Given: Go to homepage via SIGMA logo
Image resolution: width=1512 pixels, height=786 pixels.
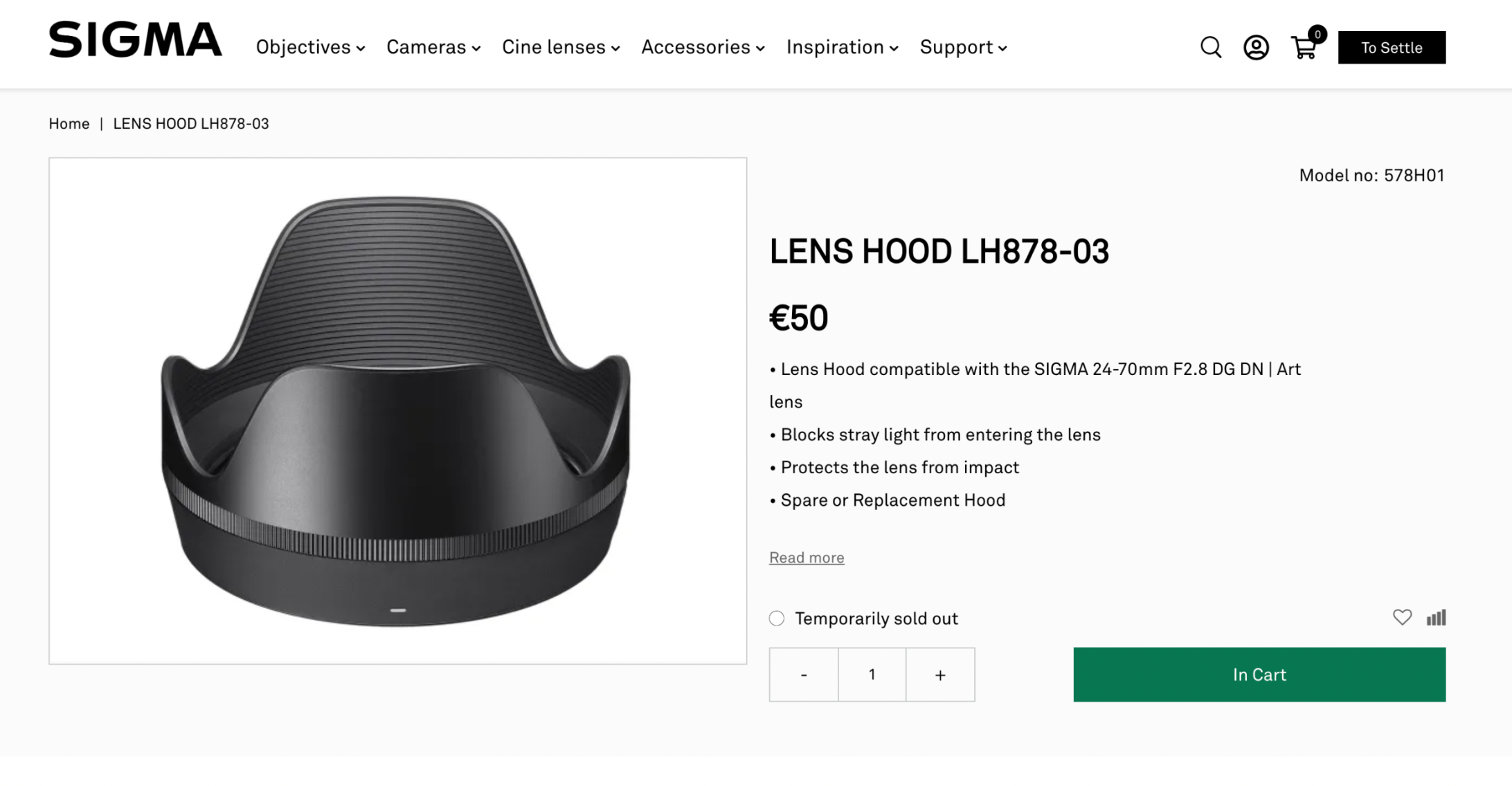Looking at the screenshot, I should pos(135,40).
